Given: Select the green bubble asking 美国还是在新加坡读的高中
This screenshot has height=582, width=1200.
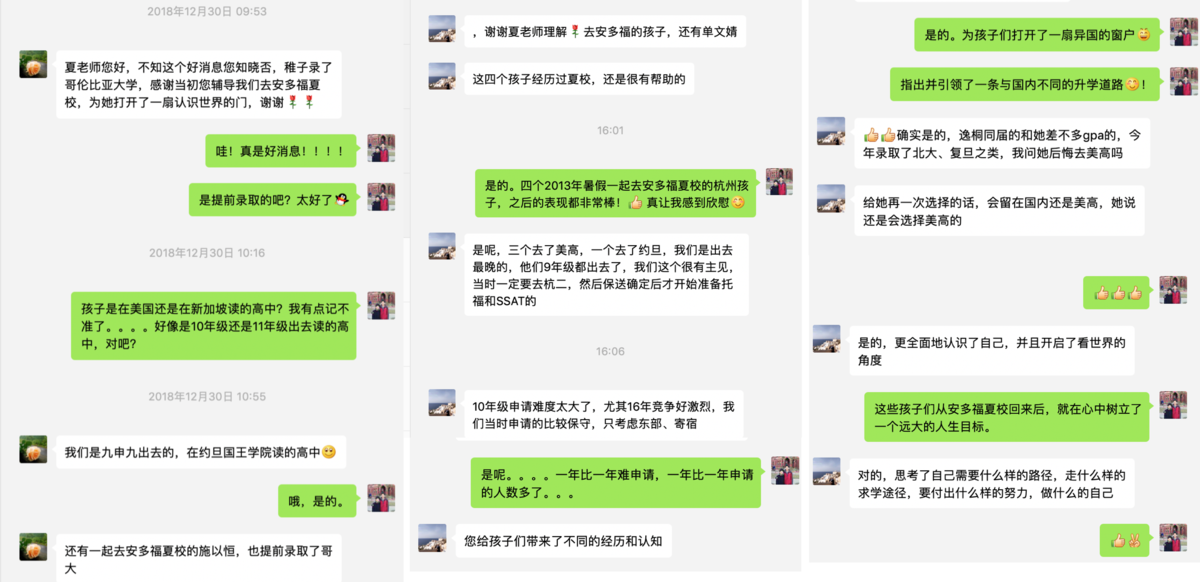Looking at the screenshot, I should 214,326.
